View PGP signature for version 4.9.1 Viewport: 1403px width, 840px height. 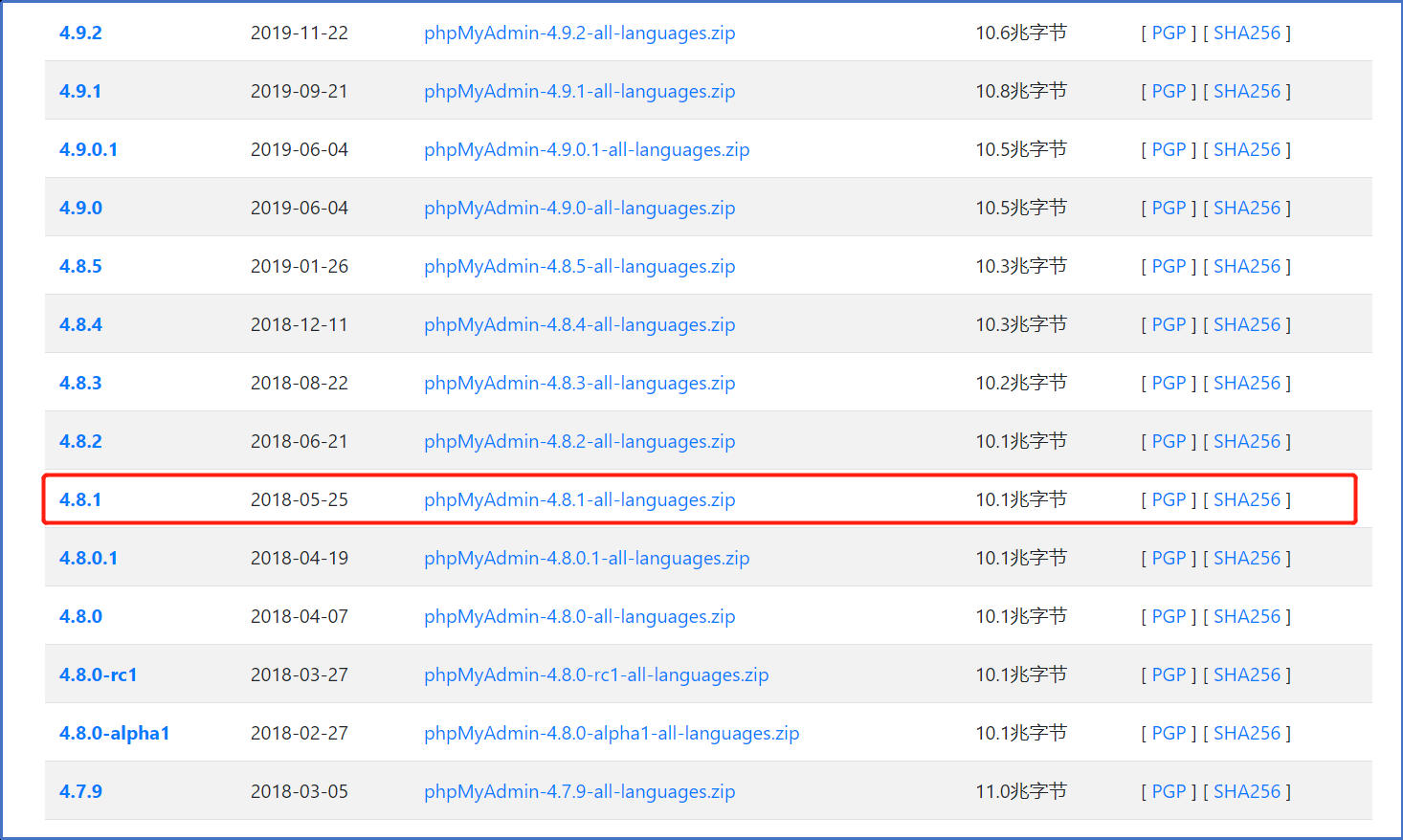1169,91
